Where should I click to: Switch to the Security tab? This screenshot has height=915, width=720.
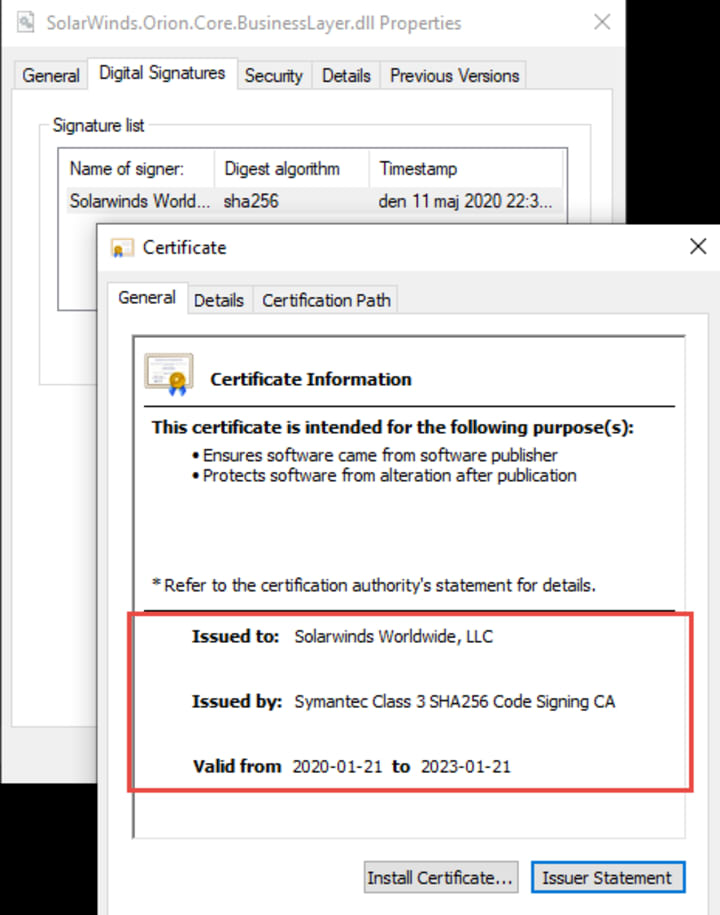[x=274, y=76]
